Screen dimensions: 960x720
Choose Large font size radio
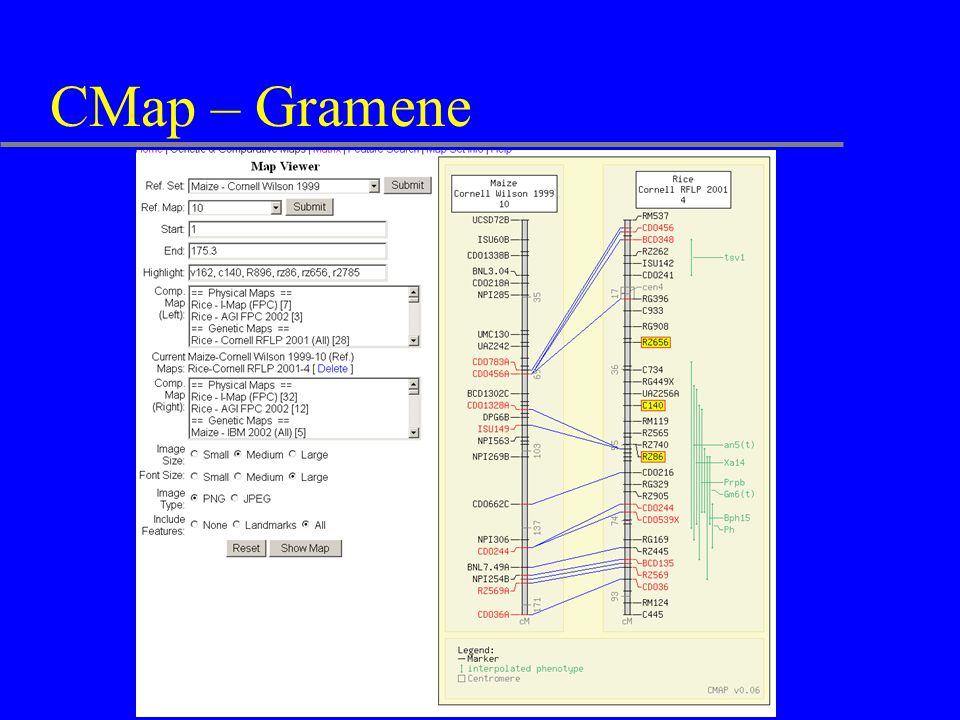293,476
